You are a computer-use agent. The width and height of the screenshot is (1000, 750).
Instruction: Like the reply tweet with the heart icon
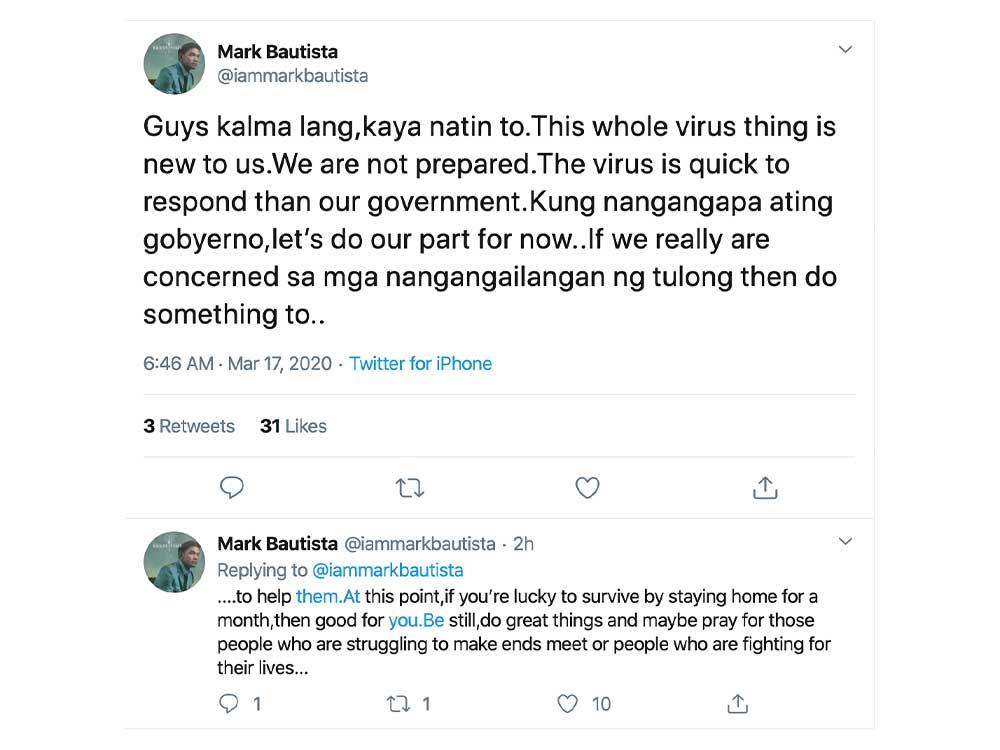[568, 703]
